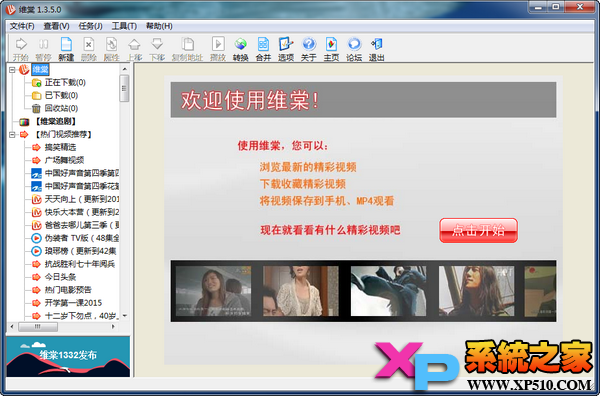The height and width of the screenshot is (396, 600).
Task: Open 选项 options from the toolbar
Action: click(286, 49)
